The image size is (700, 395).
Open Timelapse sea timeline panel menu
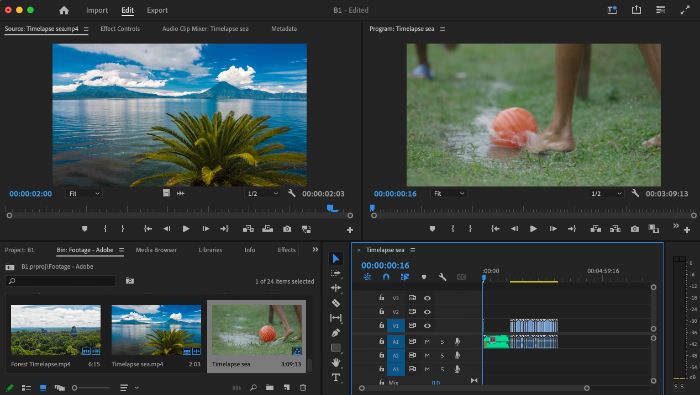412,250
